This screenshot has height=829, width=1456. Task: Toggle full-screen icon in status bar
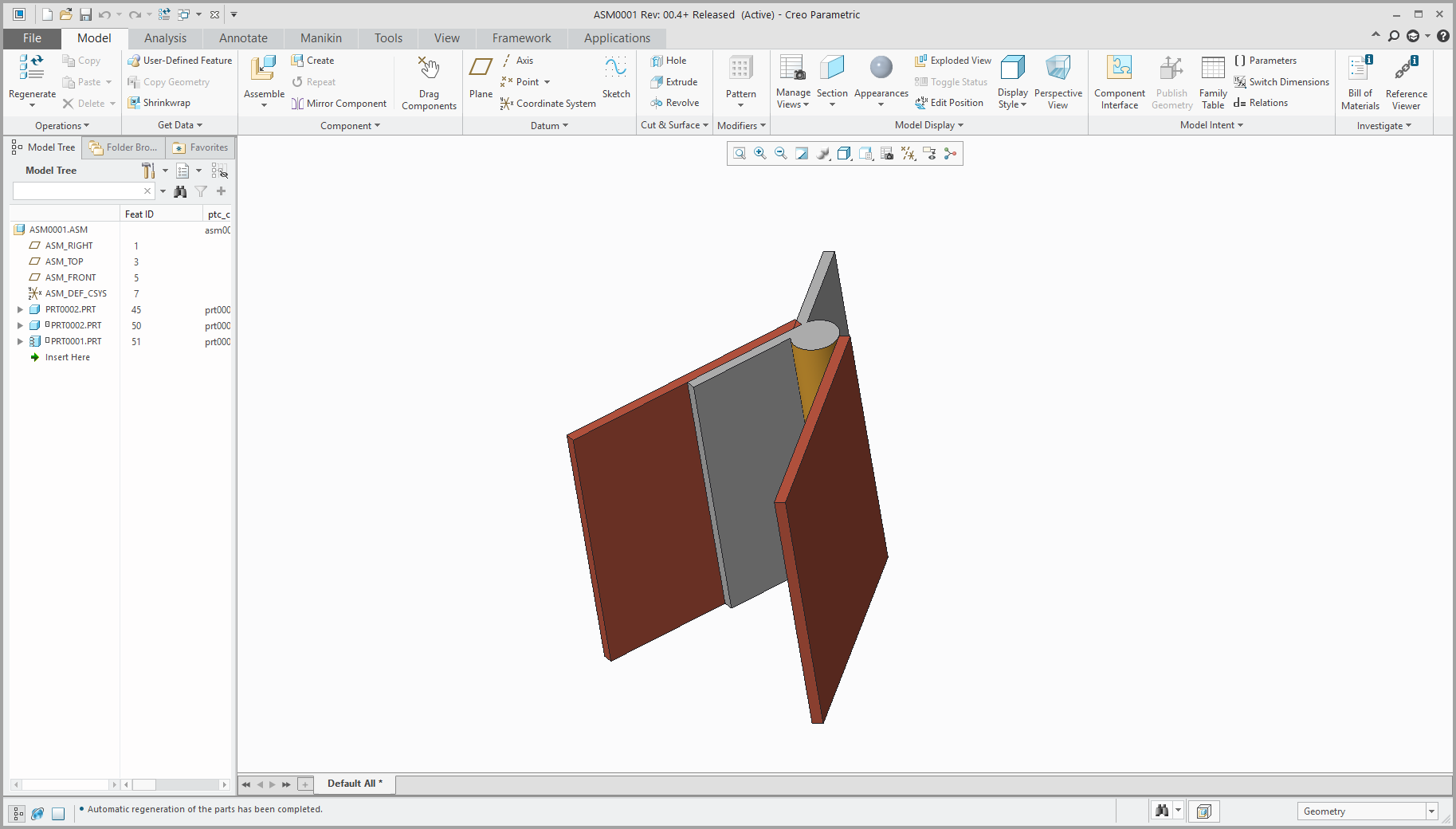pos(58,813)
